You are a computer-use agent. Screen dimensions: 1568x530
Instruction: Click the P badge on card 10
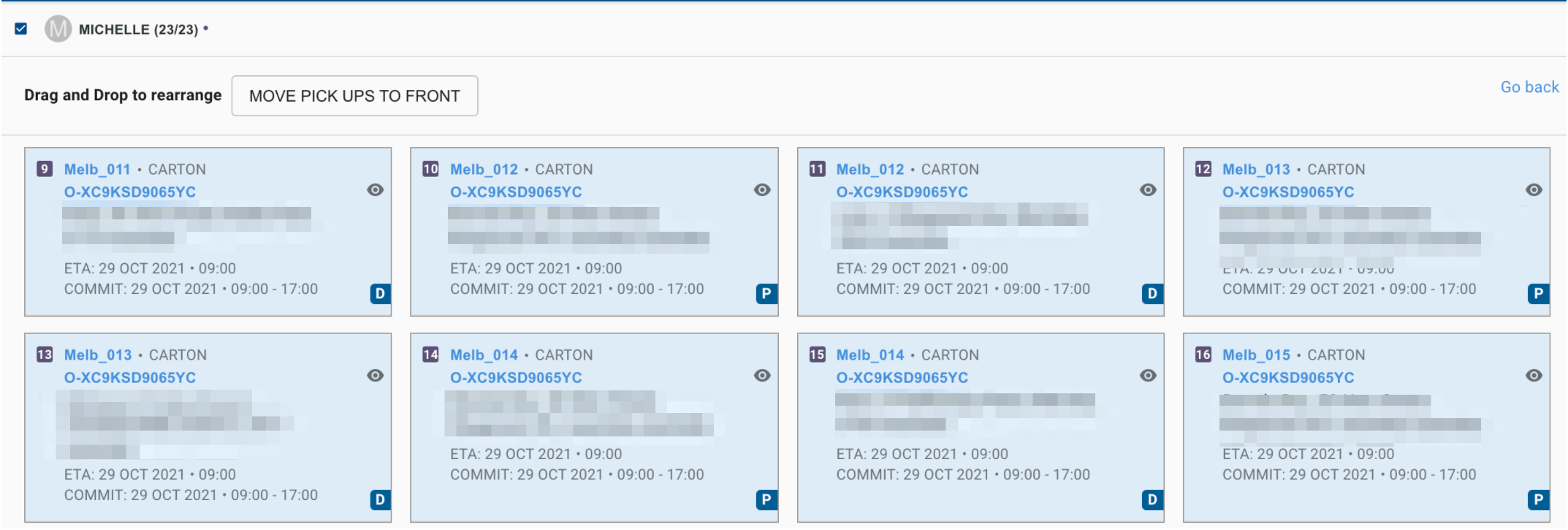click(x=766, y=294)
